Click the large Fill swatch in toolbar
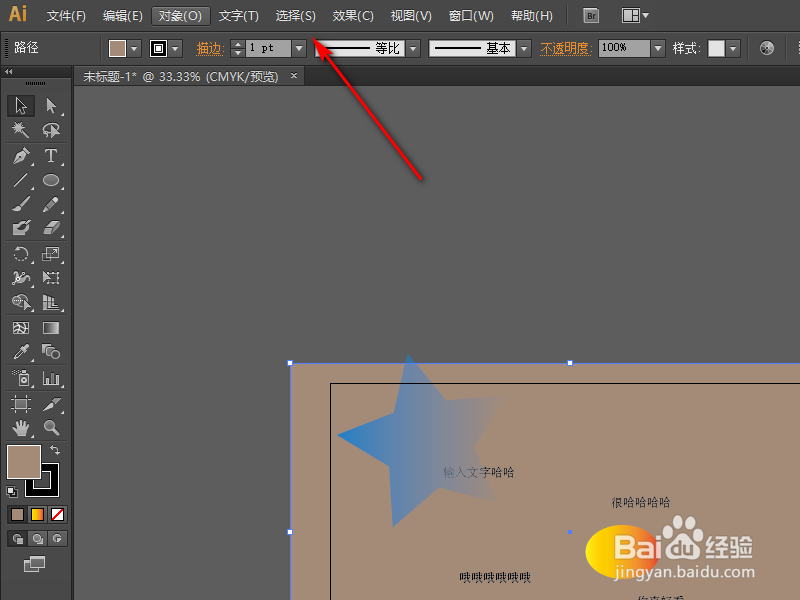Viewport: 800px width, 600px height. tap(23, 462)
